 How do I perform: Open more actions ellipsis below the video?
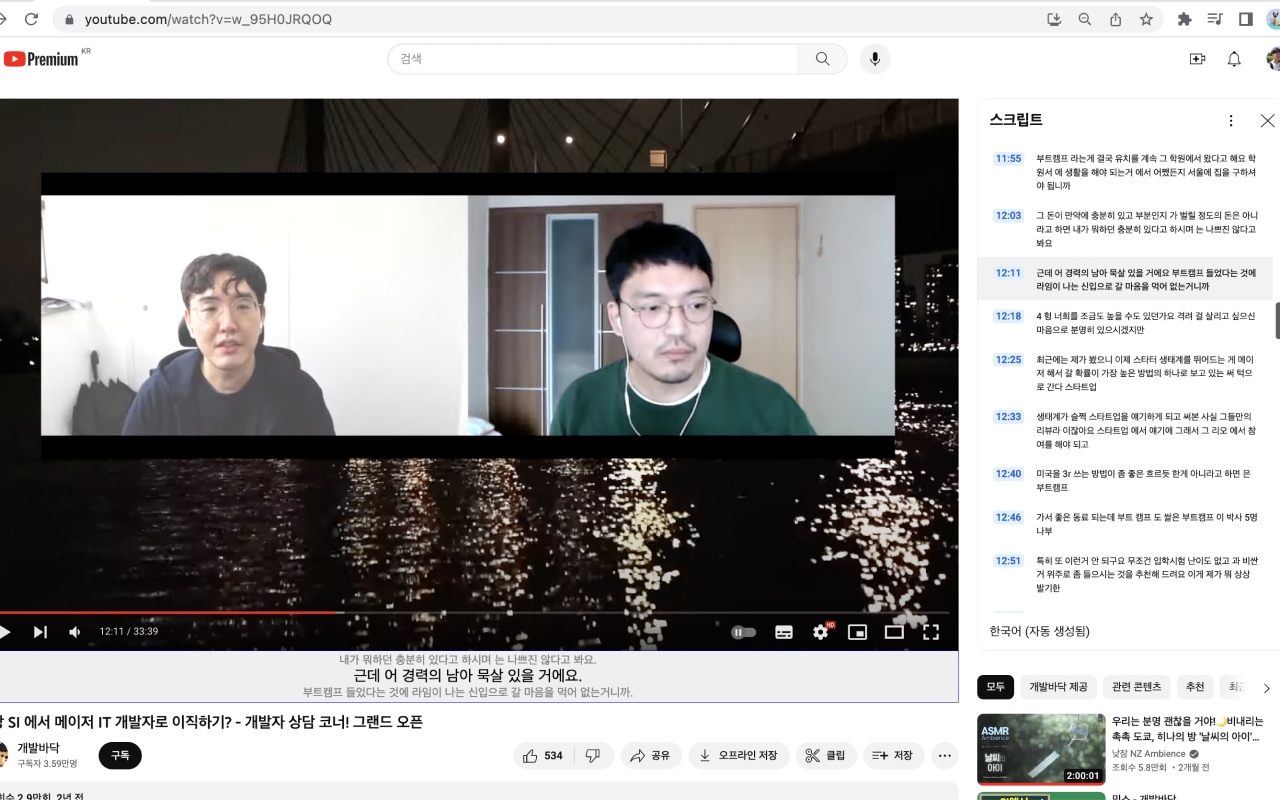tap(945, 756)
